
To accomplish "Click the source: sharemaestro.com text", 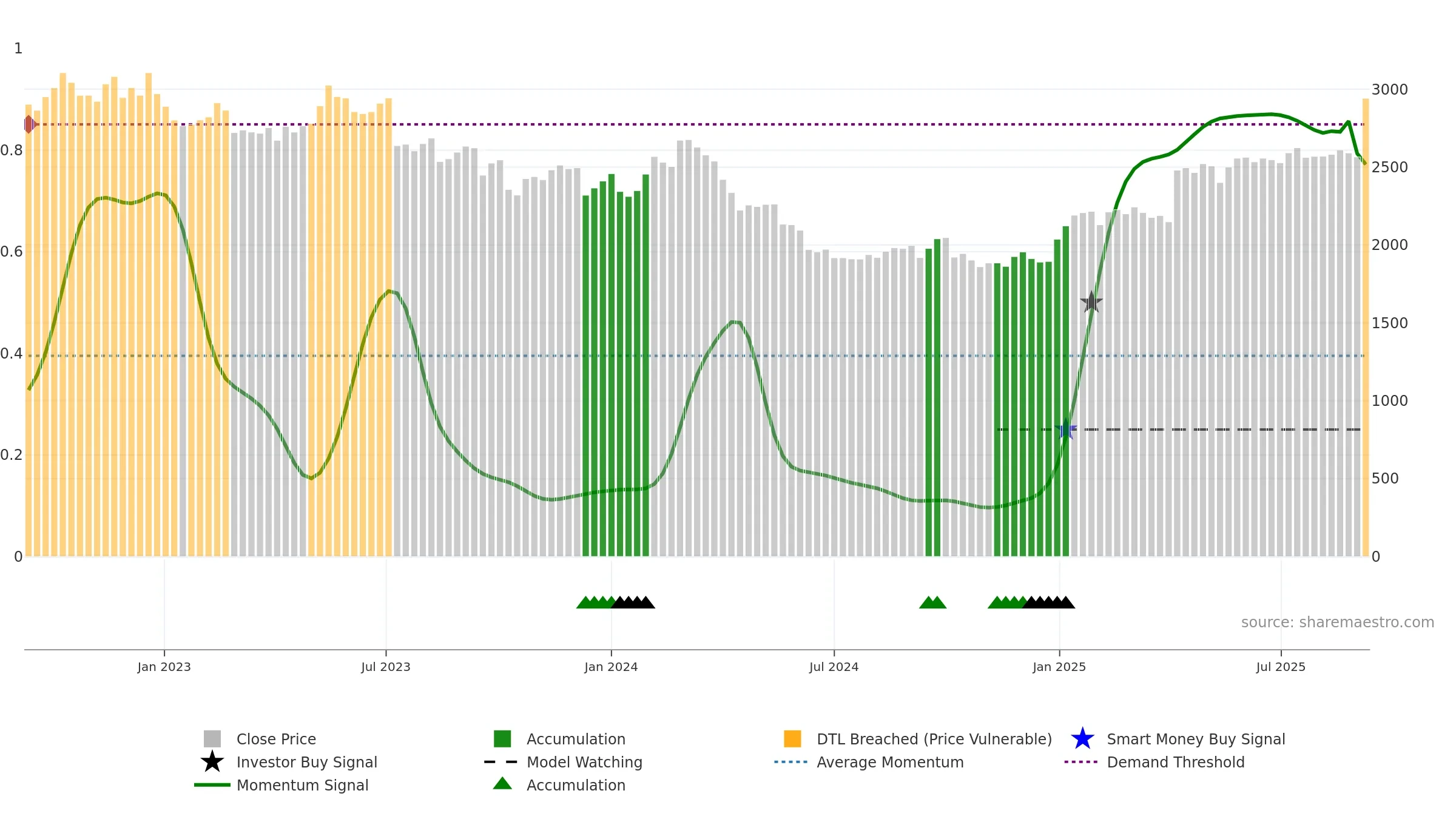I will [x=1338, y=622].
